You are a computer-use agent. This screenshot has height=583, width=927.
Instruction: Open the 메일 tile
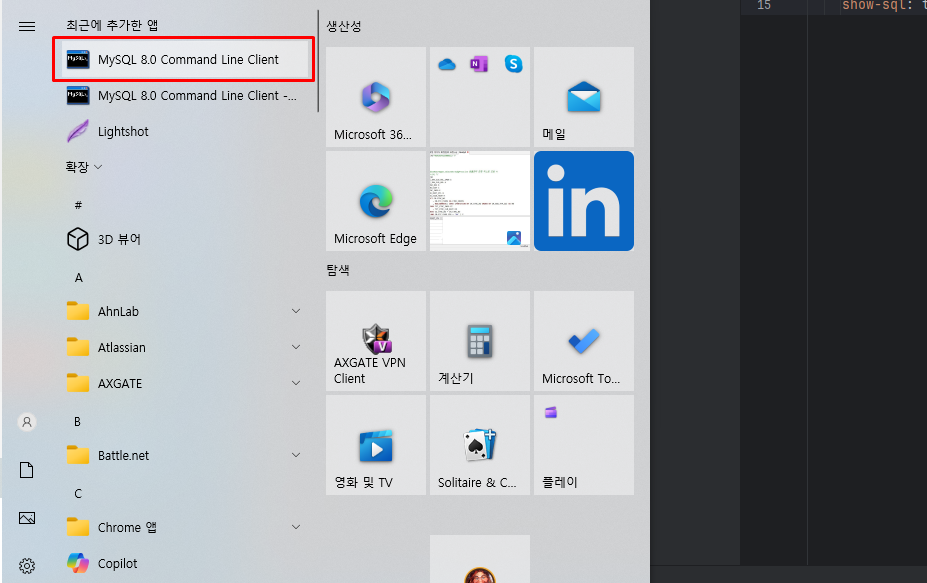(x=584, y=97)
